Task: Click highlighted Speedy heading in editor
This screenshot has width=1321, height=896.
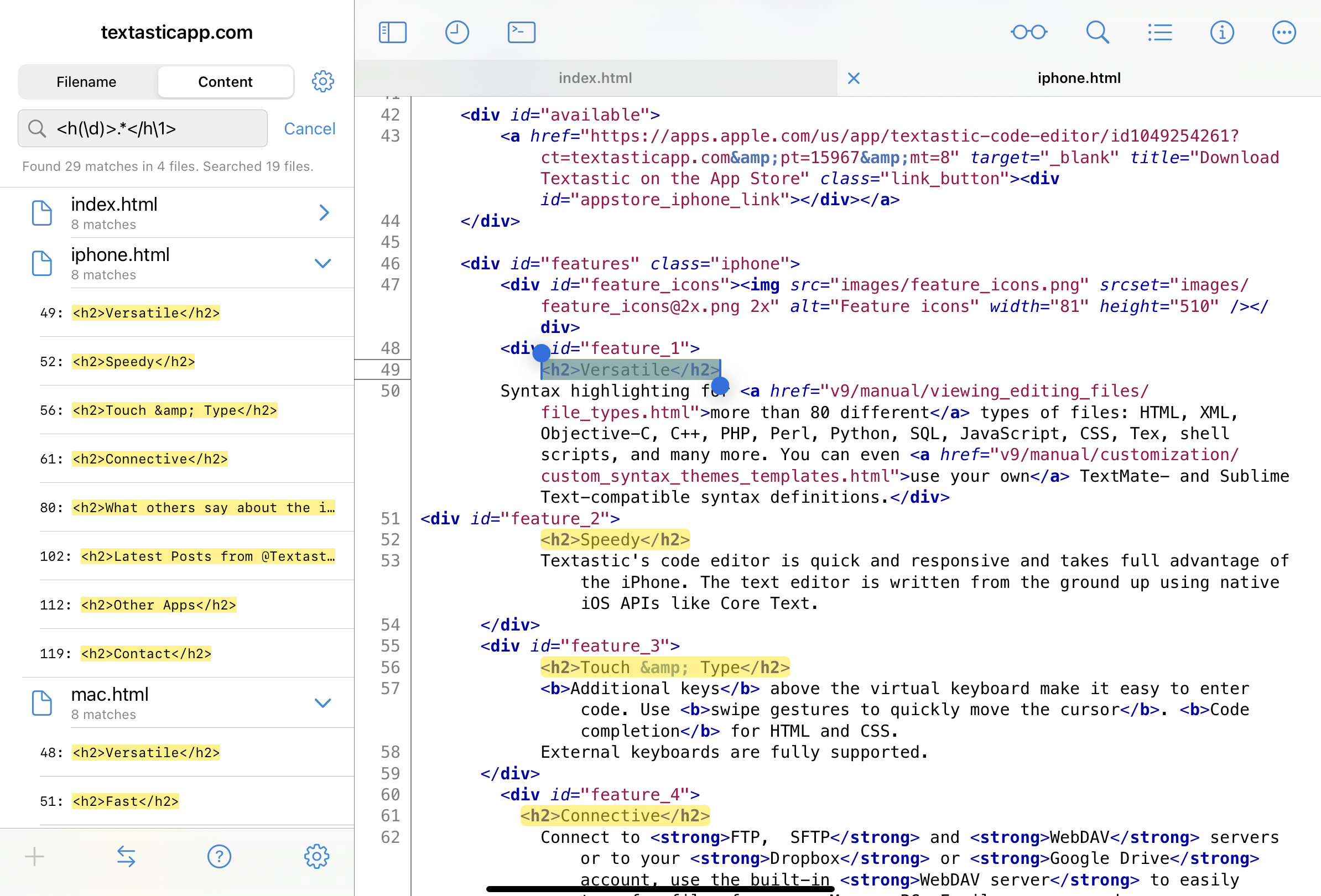Action: point(615,540)
